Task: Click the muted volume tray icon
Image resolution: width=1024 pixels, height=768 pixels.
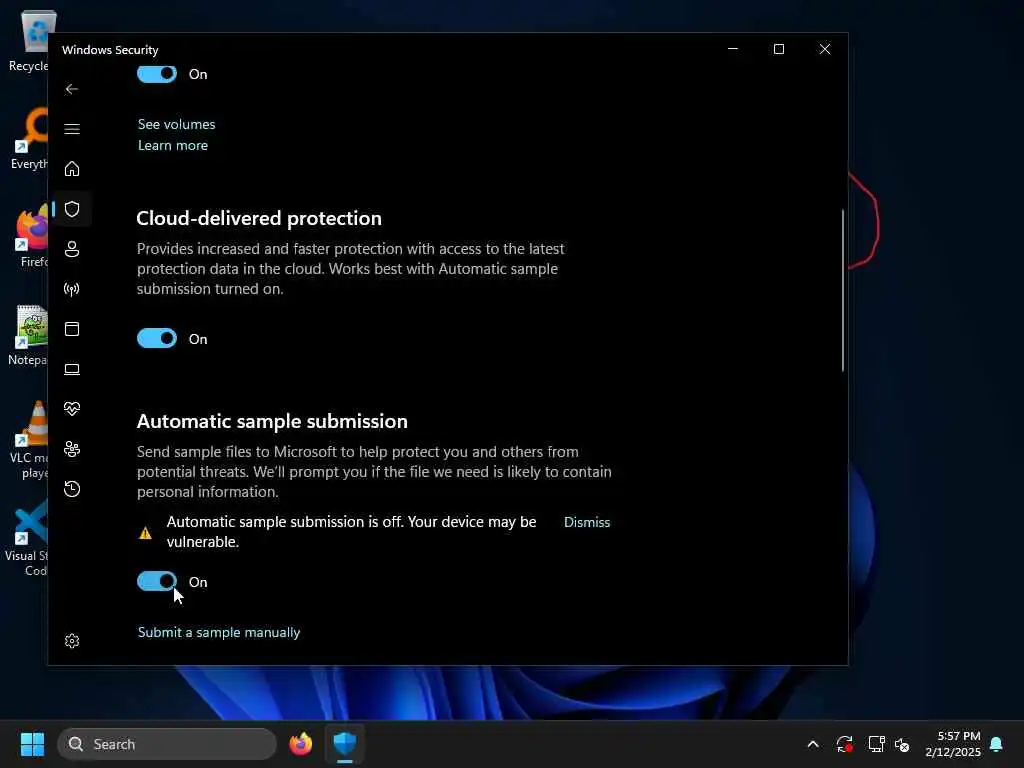Action: point(902,744)
